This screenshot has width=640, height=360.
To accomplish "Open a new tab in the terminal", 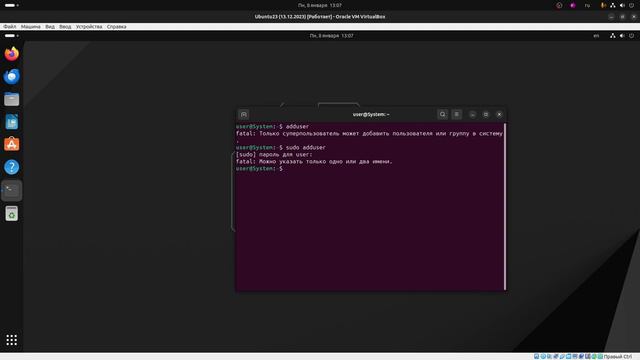I will [244, 115].
